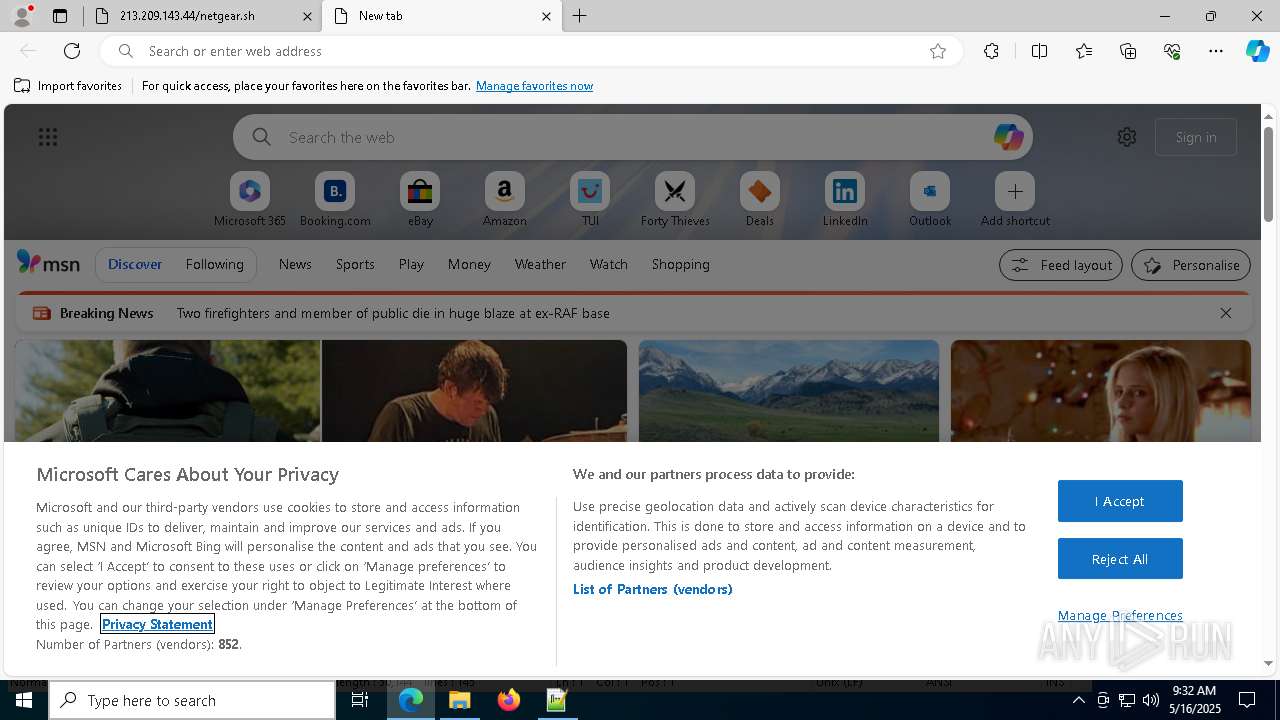Open the Booking.com shortcut
This screenshot has width=1280, height=720.
tap(335, 191)
